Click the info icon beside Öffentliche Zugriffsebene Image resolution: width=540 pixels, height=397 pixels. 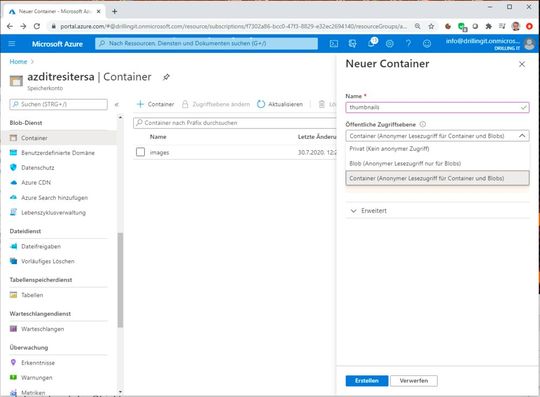click(x=423, y=124)
